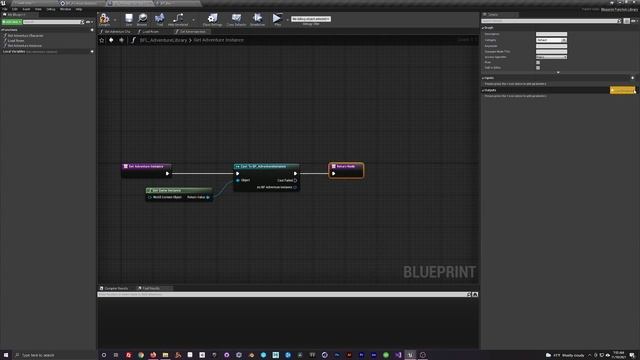Click the function icon beside the breadcrumb
Image resolution: width=640 pixels, height=360 pixels.
pos(133,40)
